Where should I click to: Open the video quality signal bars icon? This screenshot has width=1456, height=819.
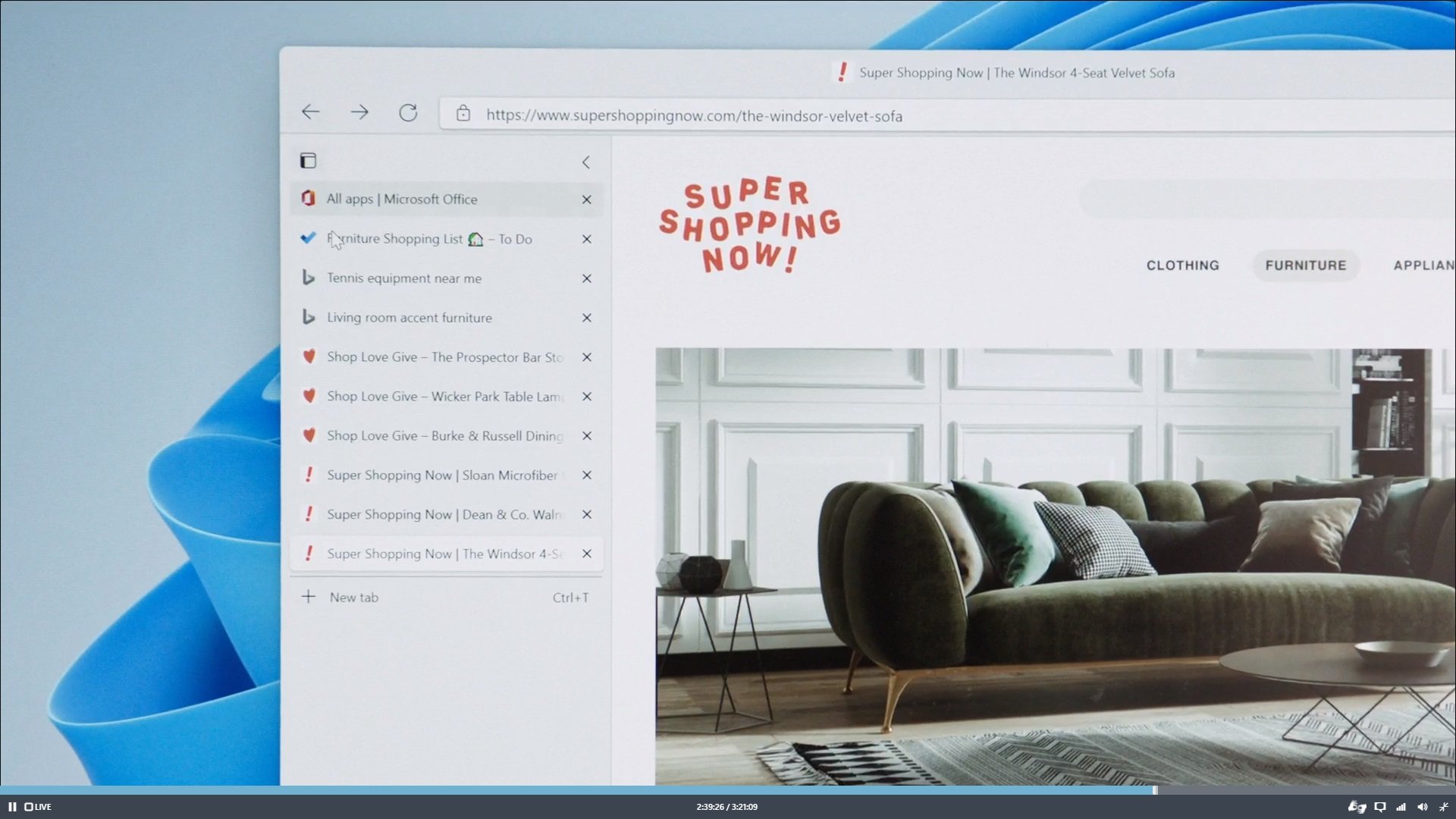pyautogui.click(x=1401, y=807)
